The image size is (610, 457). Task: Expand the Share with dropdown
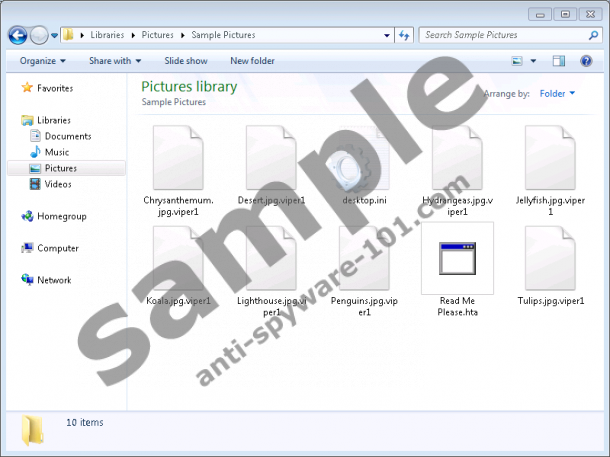coord(115,61)
